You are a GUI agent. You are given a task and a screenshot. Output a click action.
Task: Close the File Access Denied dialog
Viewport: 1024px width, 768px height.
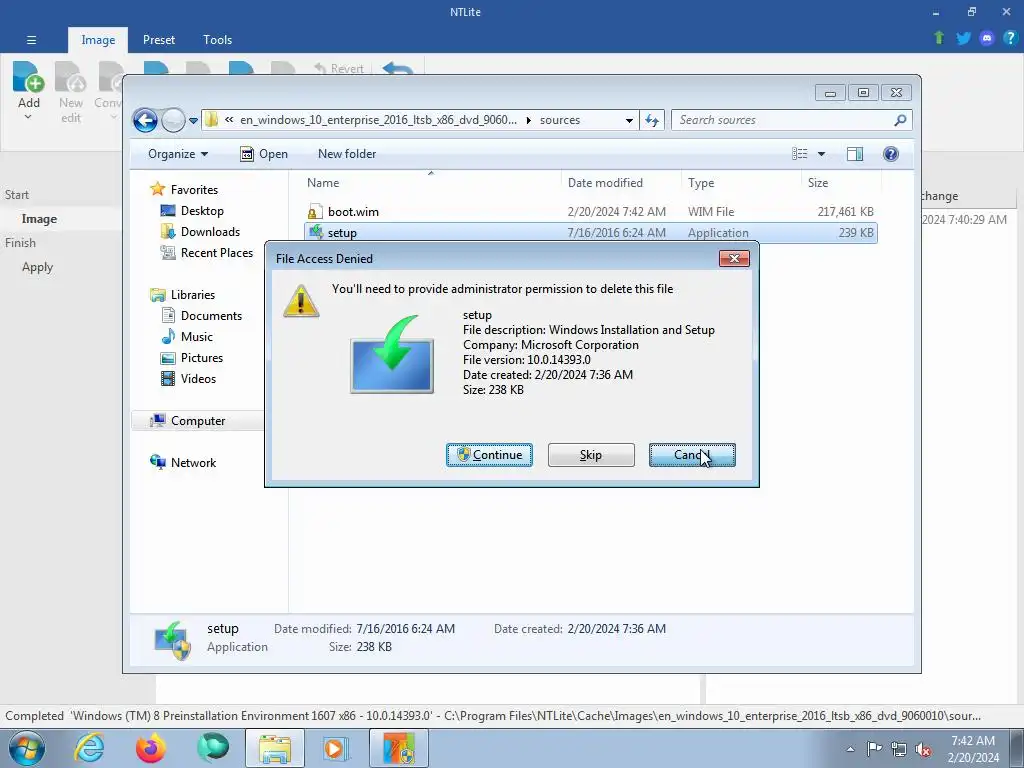pos(734,259)
